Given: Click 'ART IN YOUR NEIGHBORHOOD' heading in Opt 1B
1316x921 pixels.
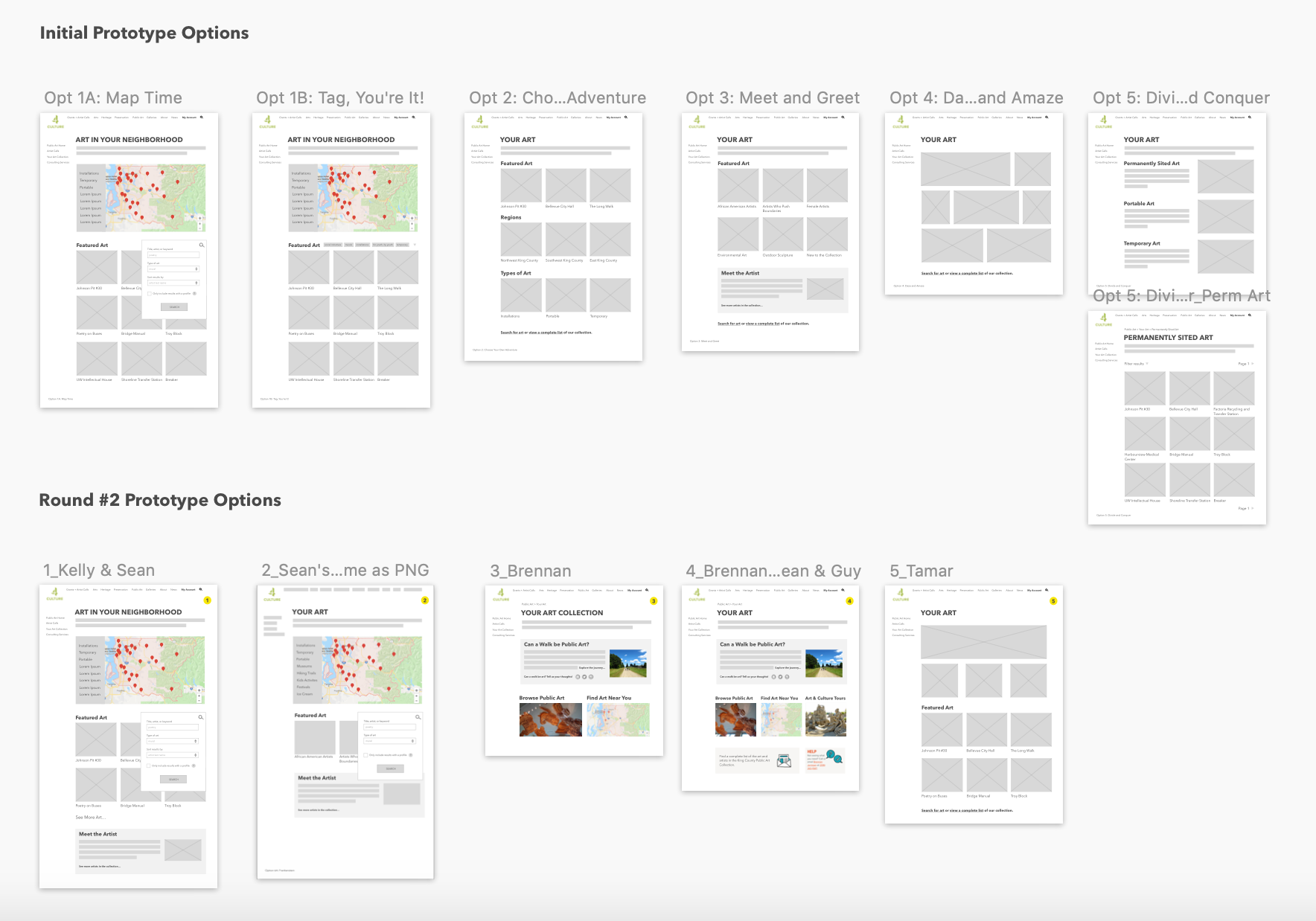Looking at the screenshot, I should coord(341,140).
